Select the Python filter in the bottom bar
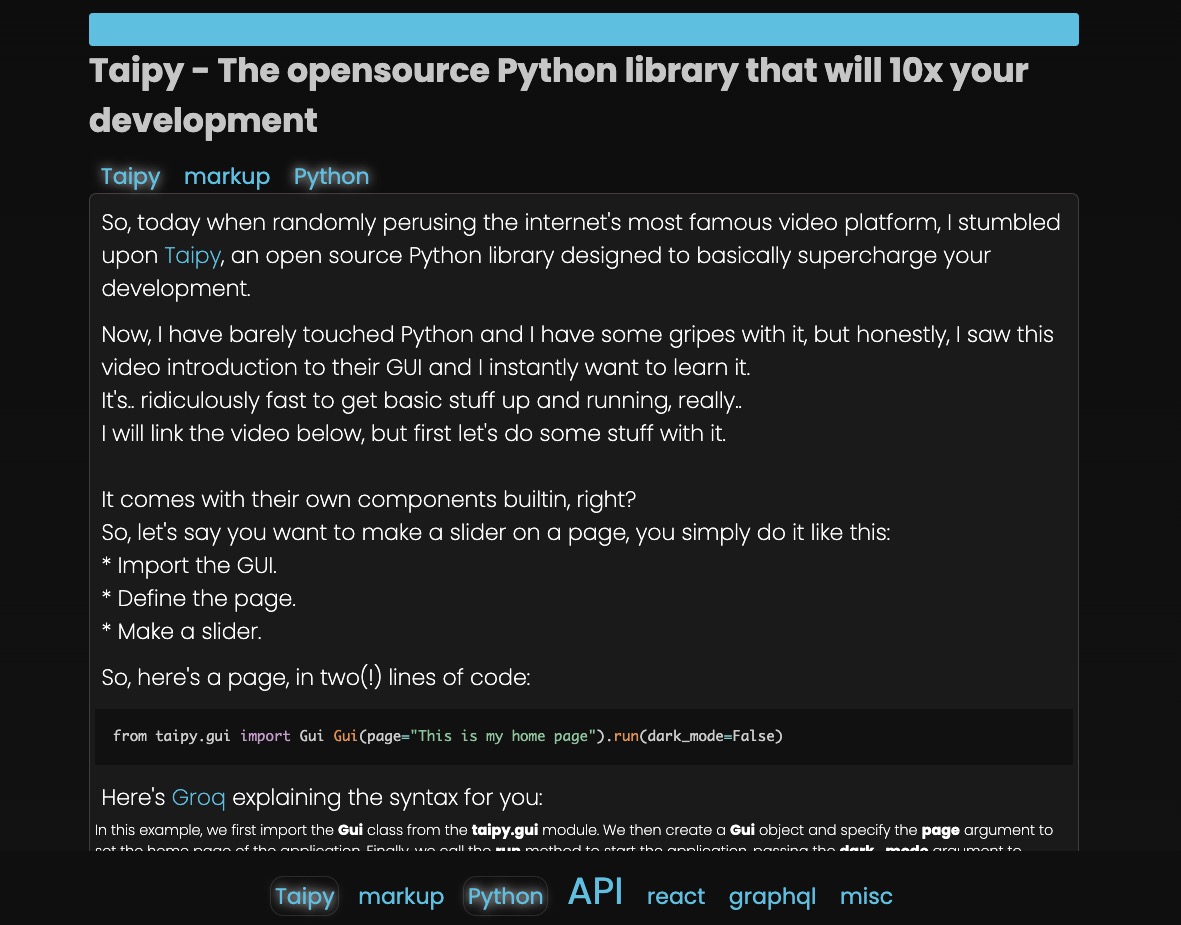This screenshot has width=1181, height=925. [505, 896]
